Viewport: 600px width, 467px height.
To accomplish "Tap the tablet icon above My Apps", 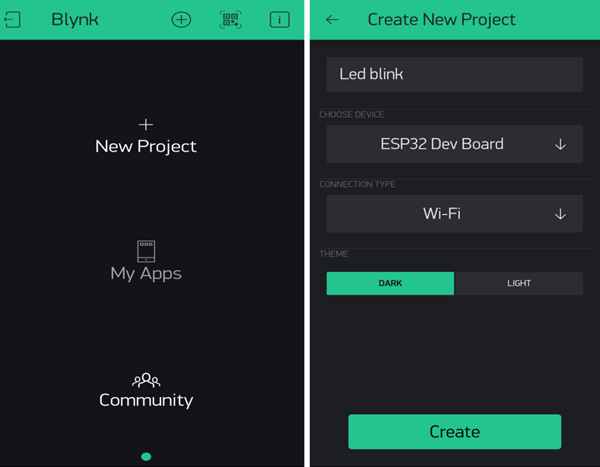I will [146, 251].
